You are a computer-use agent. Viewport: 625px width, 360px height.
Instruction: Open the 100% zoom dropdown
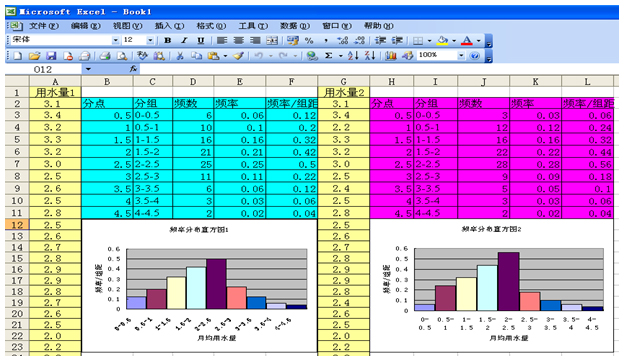click(461, 55)
